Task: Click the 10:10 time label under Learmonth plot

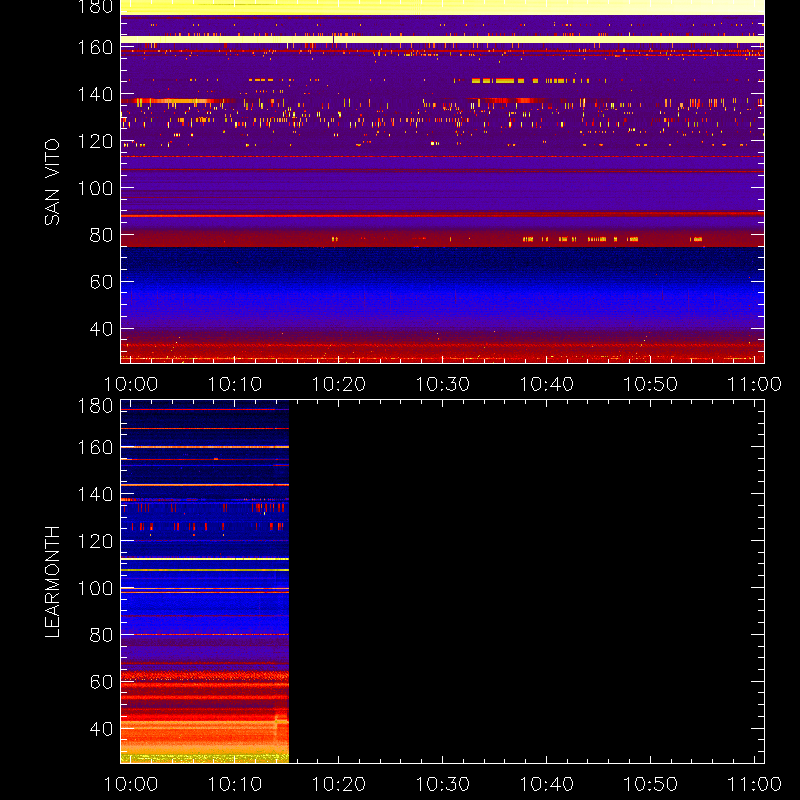Action: coord(235,784)
